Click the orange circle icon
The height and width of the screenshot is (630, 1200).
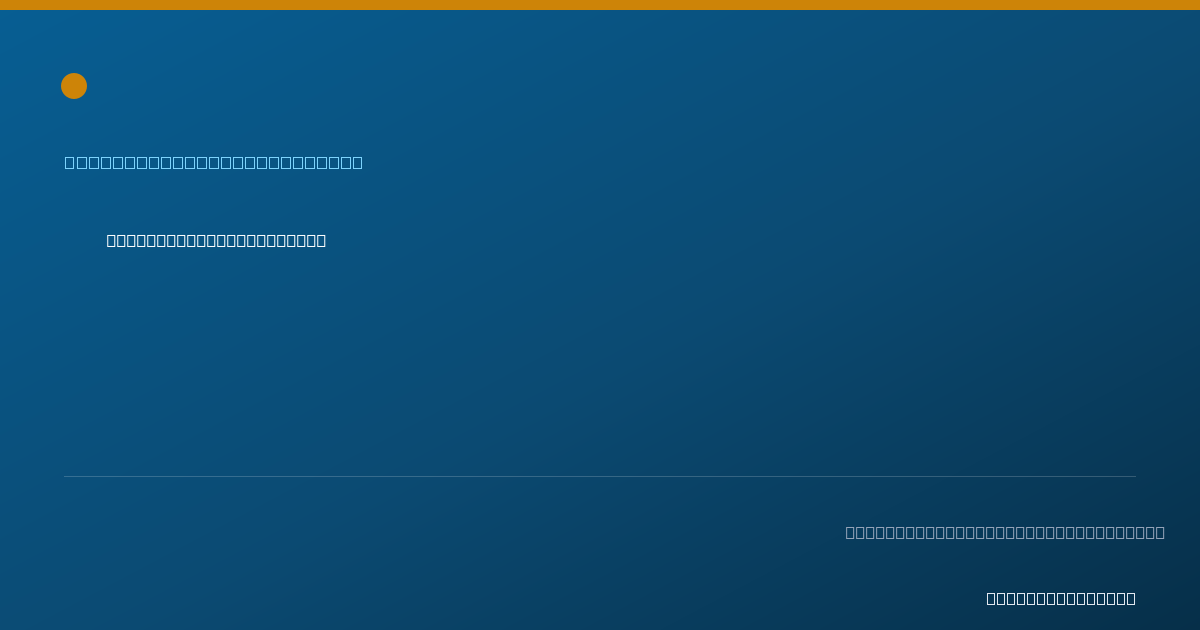[74, 86]
